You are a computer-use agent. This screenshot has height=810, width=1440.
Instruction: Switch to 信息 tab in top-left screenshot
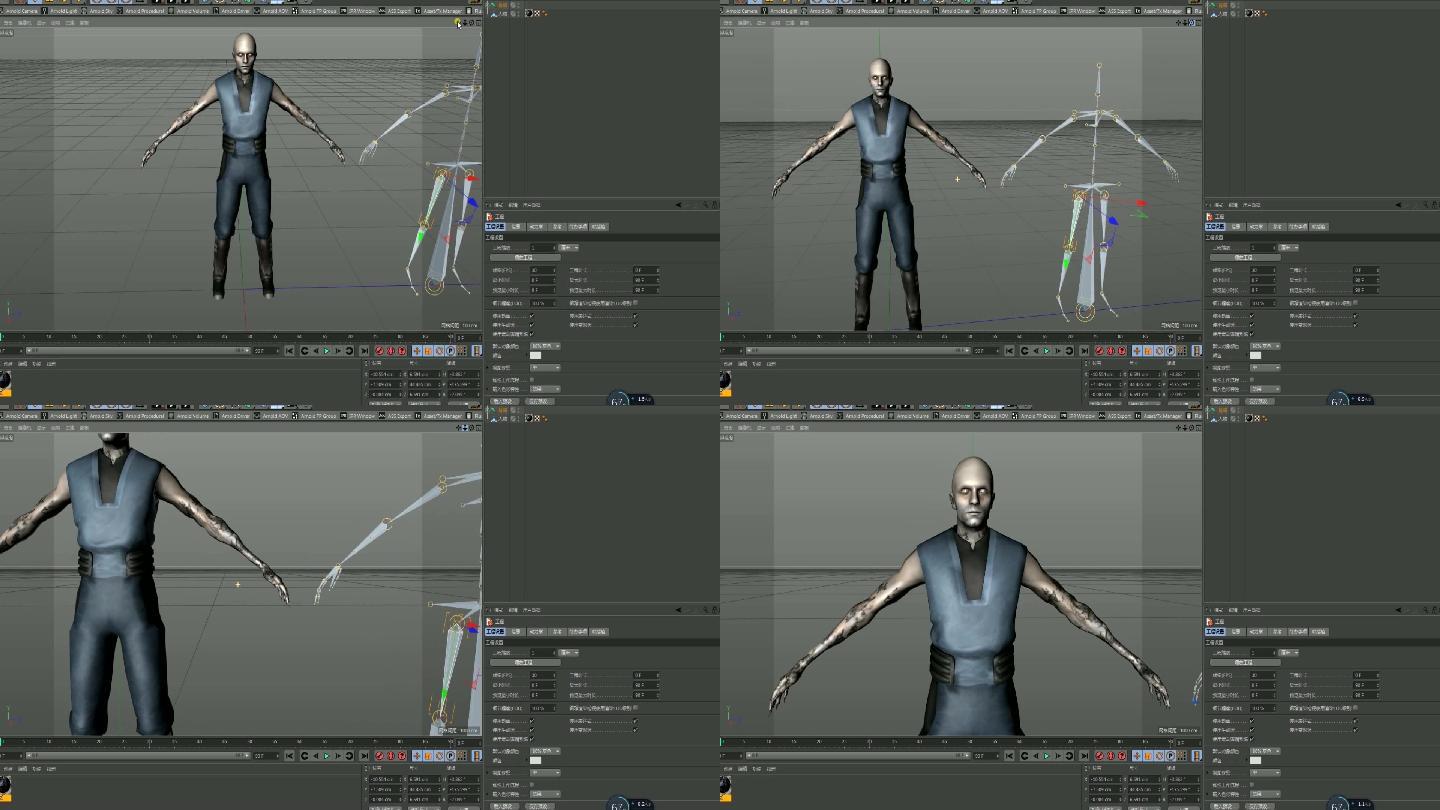[x=516, y=227]
